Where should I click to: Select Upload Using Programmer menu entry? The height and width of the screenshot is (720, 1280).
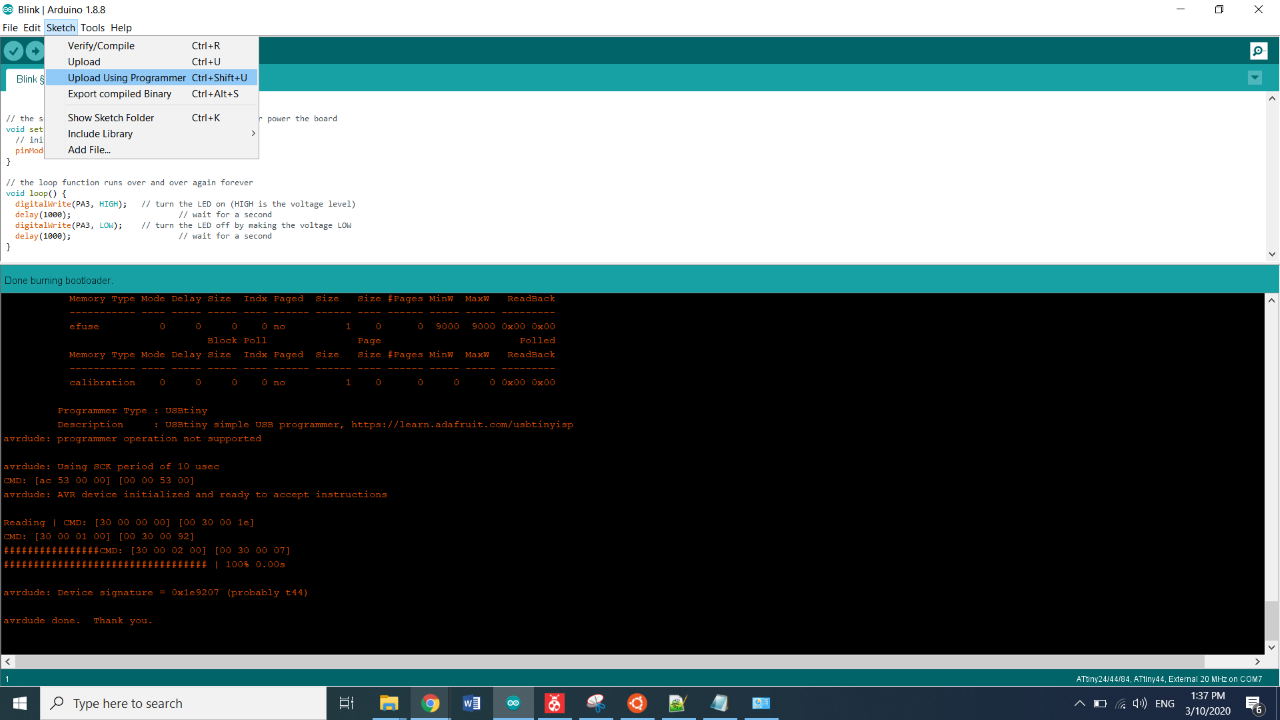152,78
